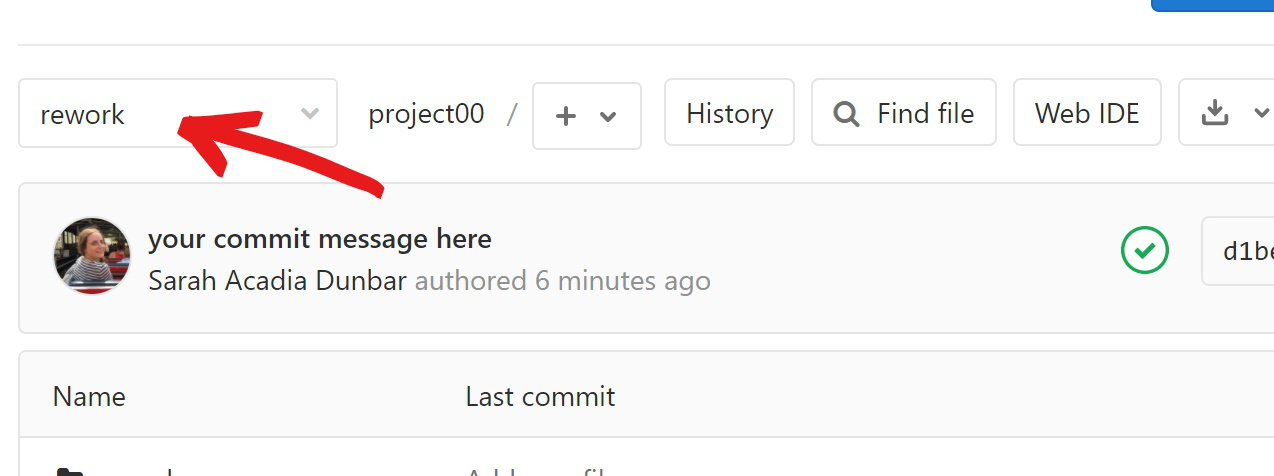Go to the project00 breadcrumb
This screenshot has height=476, width=1274.
coord(426,114)
